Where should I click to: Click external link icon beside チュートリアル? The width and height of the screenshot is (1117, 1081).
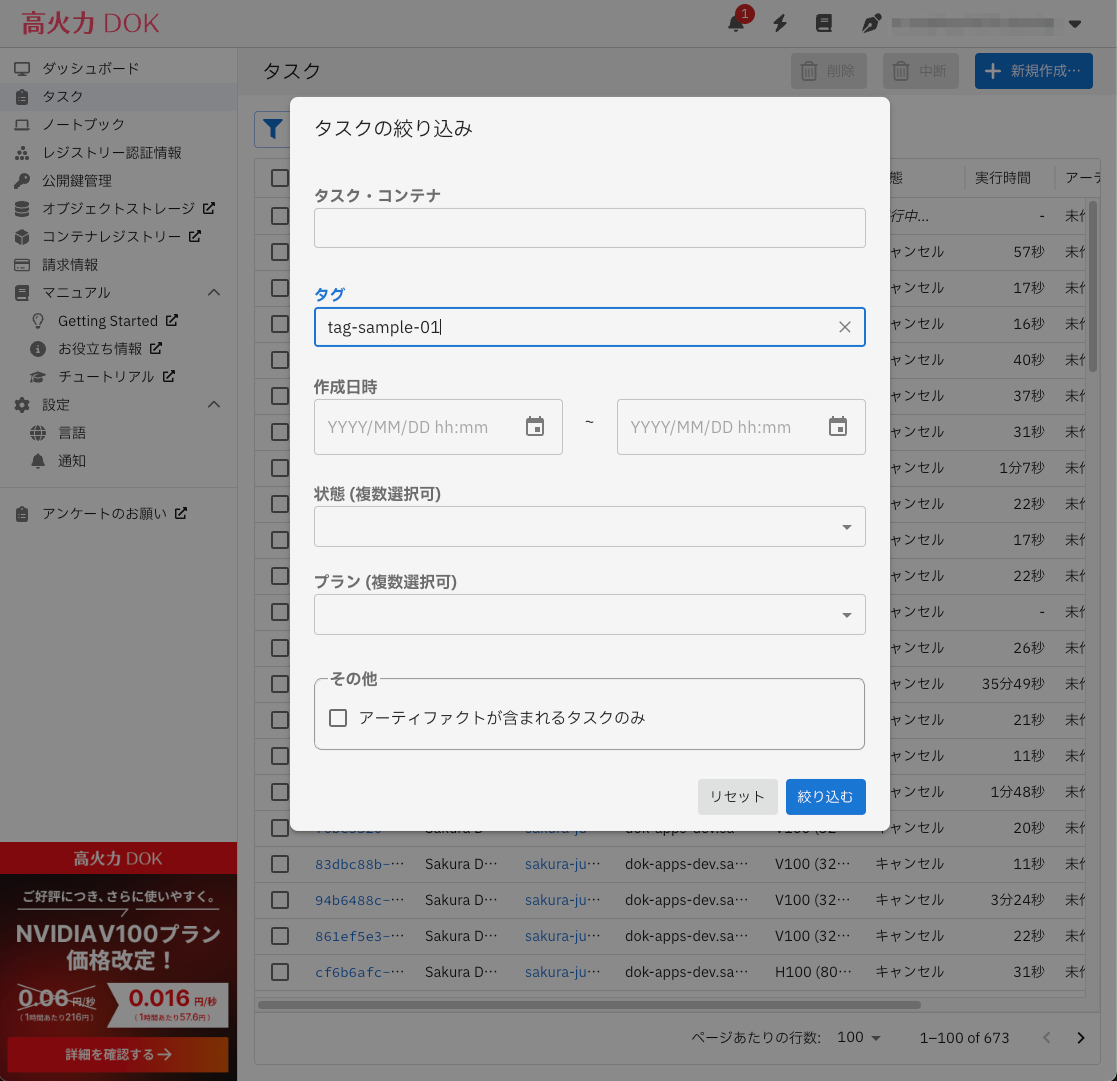168,376
